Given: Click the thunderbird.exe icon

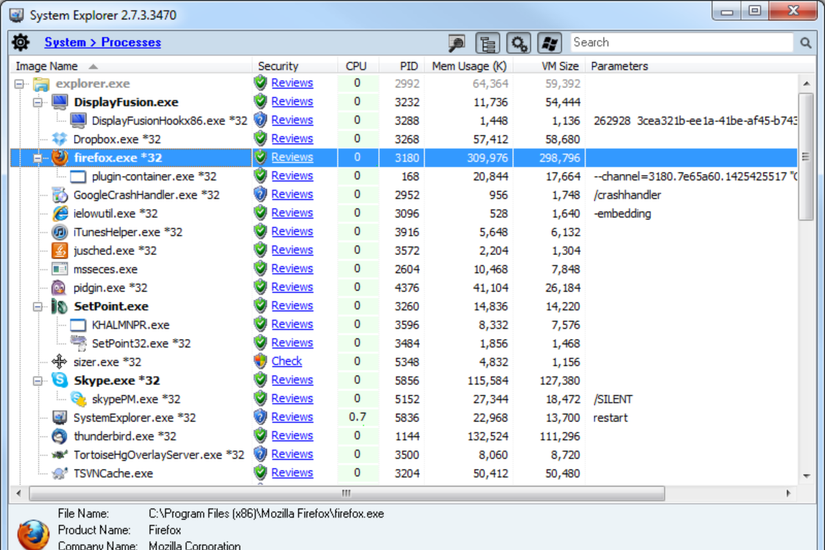Looking at the screenshot, I should 59,436.
